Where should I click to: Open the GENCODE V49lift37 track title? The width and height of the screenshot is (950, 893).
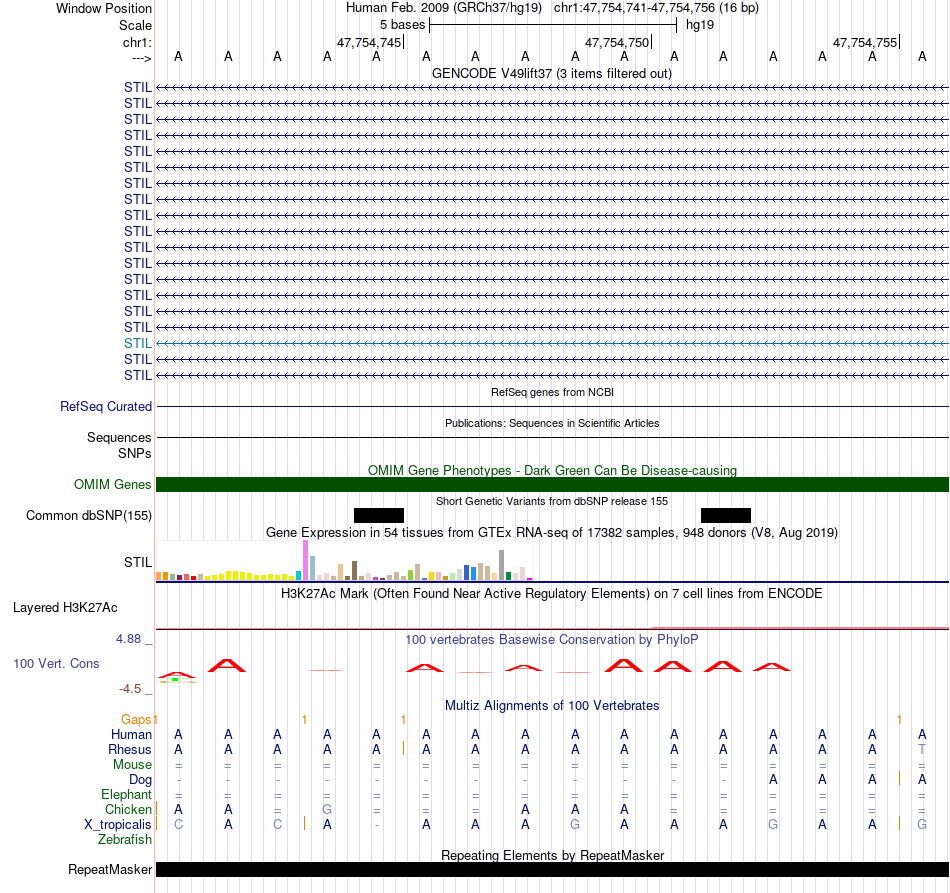pos(551,73)
